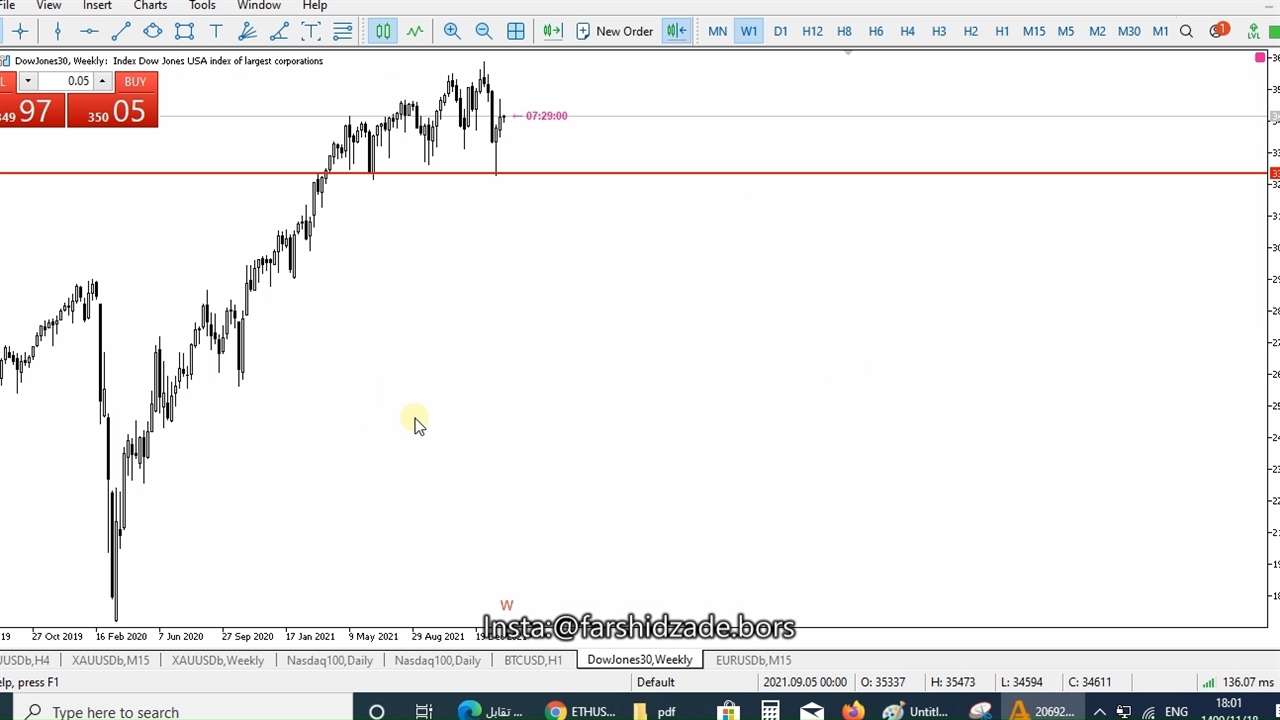Open the Charts menu
Image resolution: width=1280 pixels, height=720 pixels.
pos(150,6)
